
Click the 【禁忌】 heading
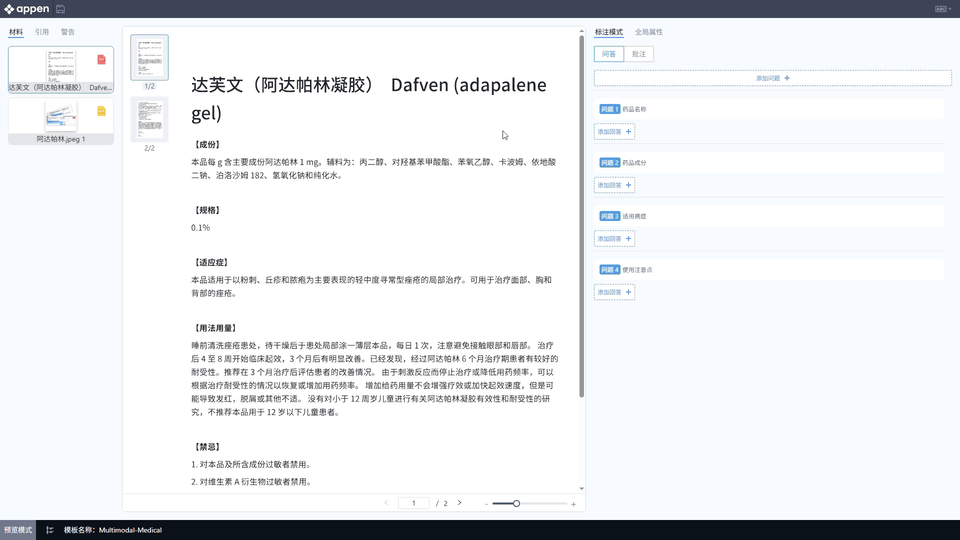[207, 447]
